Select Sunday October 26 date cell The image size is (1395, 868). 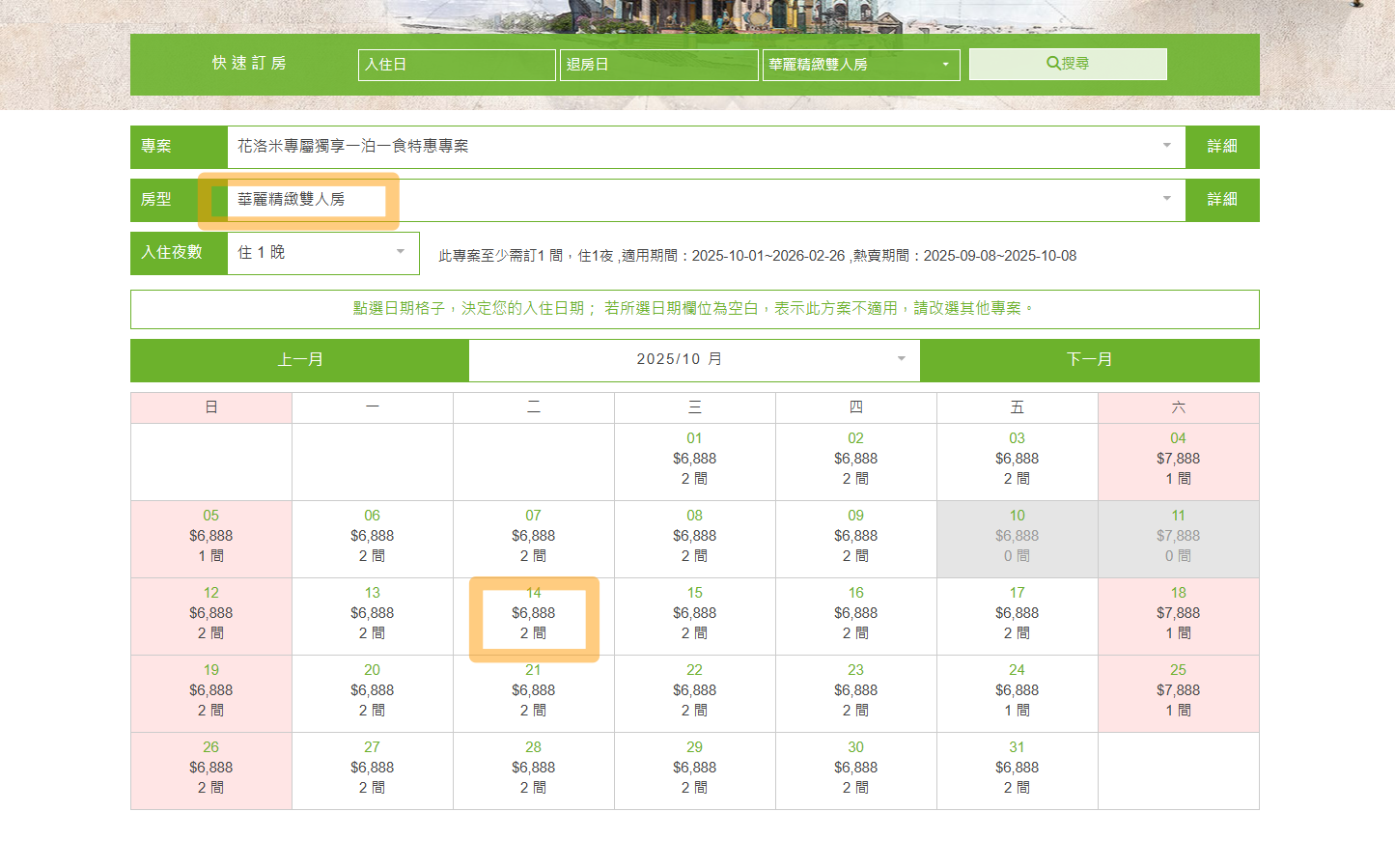[x=210, y=769]
